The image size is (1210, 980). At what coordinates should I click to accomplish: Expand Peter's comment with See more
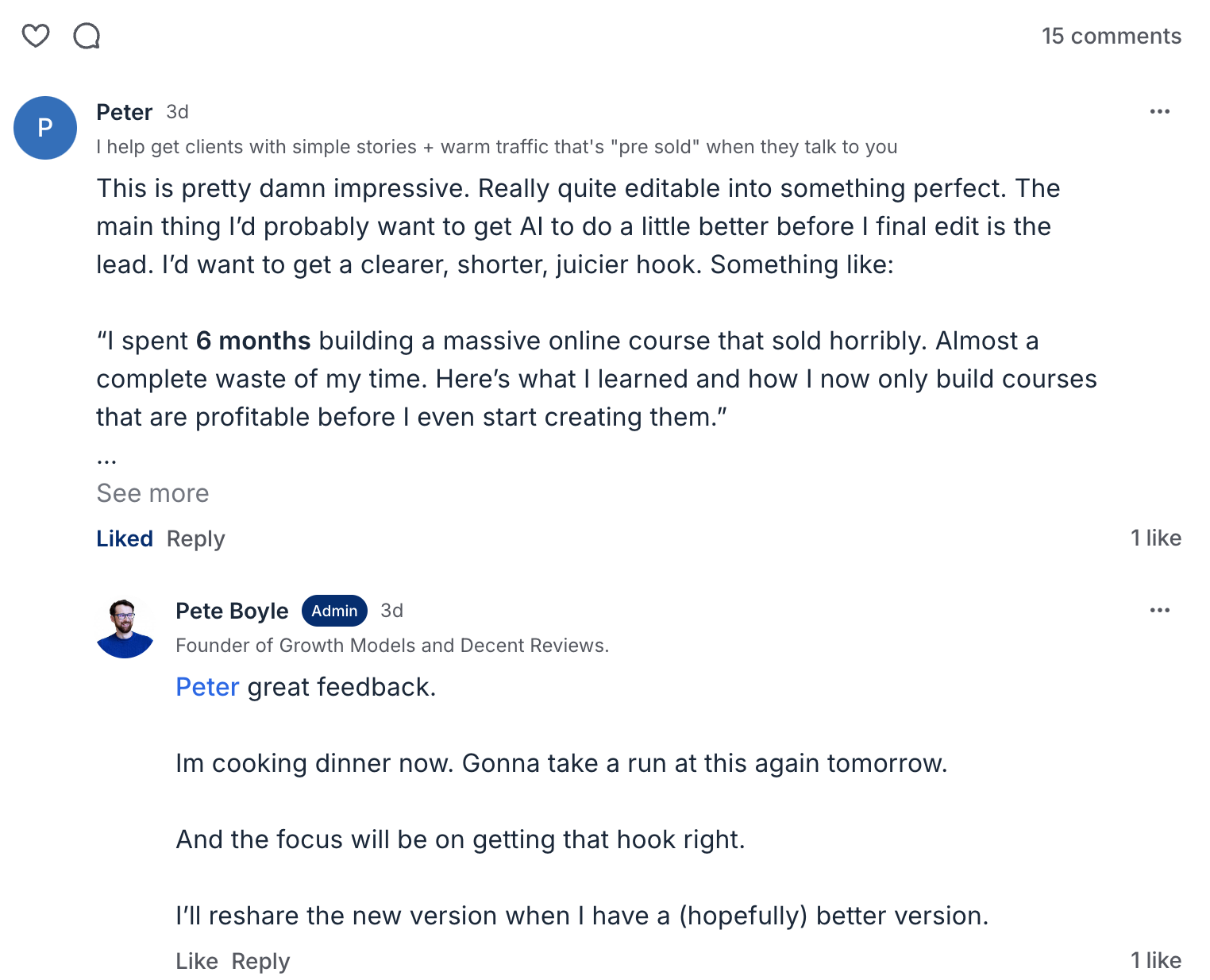tap(152, 493)
